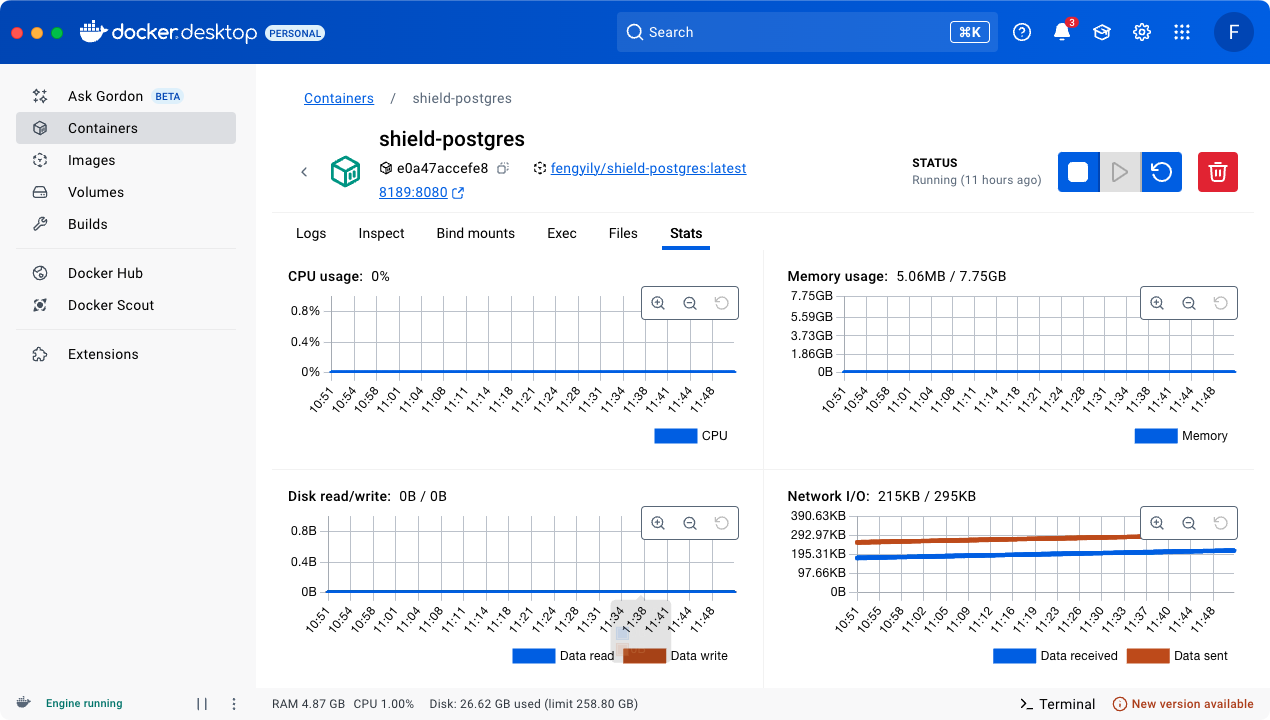Viewport: 1270px width, 720px height.
Task: Zoom out on Disk read/write chart
Action: pos(690,523)
